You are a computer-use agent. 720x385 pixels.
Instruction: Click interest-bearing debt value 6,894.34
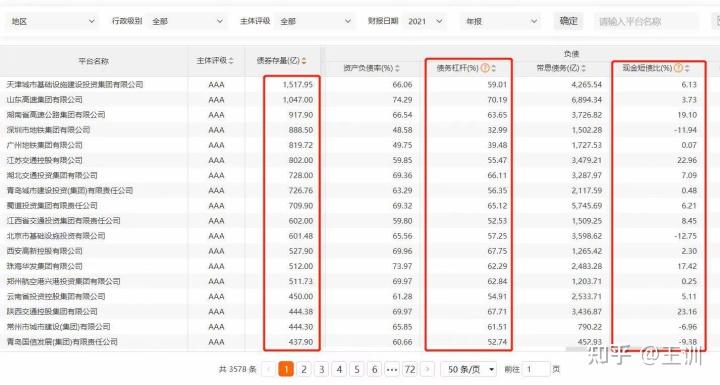pos(586,100)
